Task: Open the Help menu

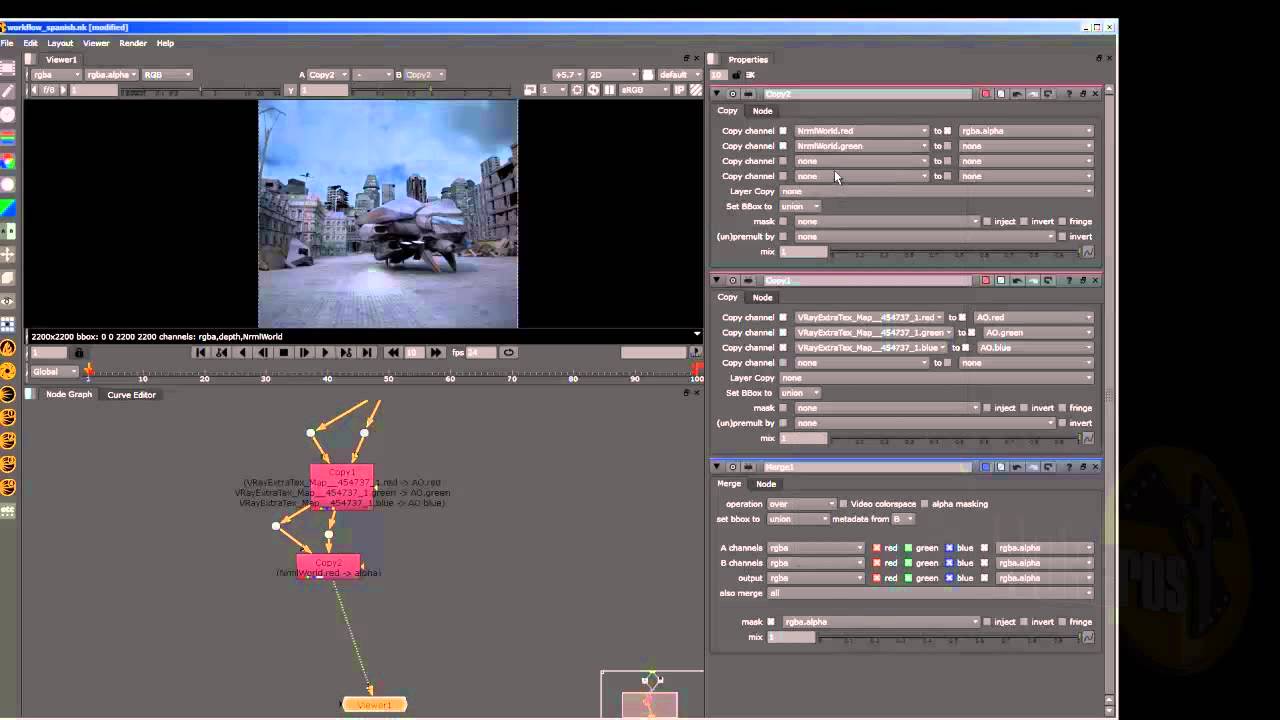Action: point(165,43)
